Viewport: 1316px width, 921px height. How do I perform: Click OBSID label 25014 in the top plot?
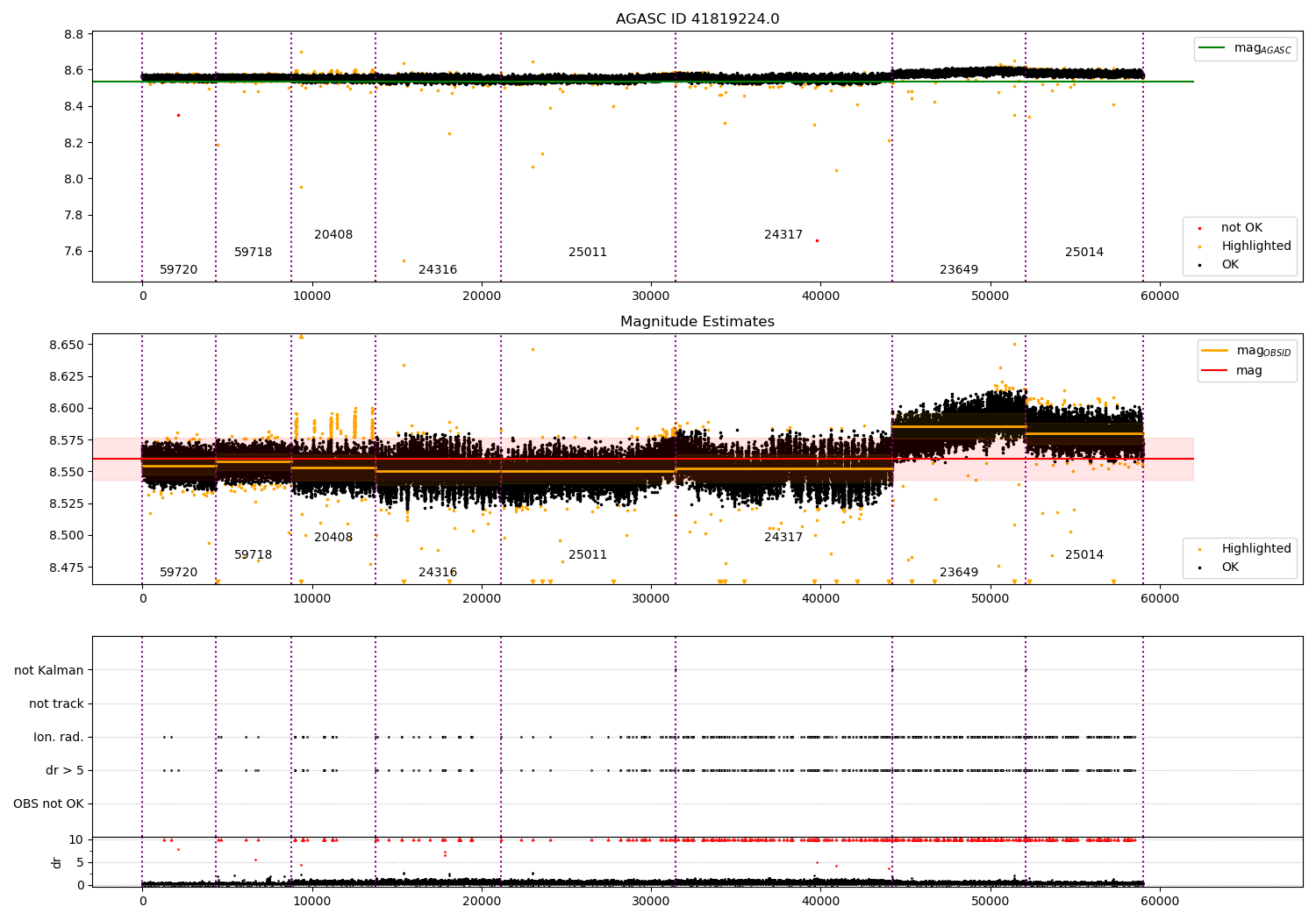tap(1084, 253)
